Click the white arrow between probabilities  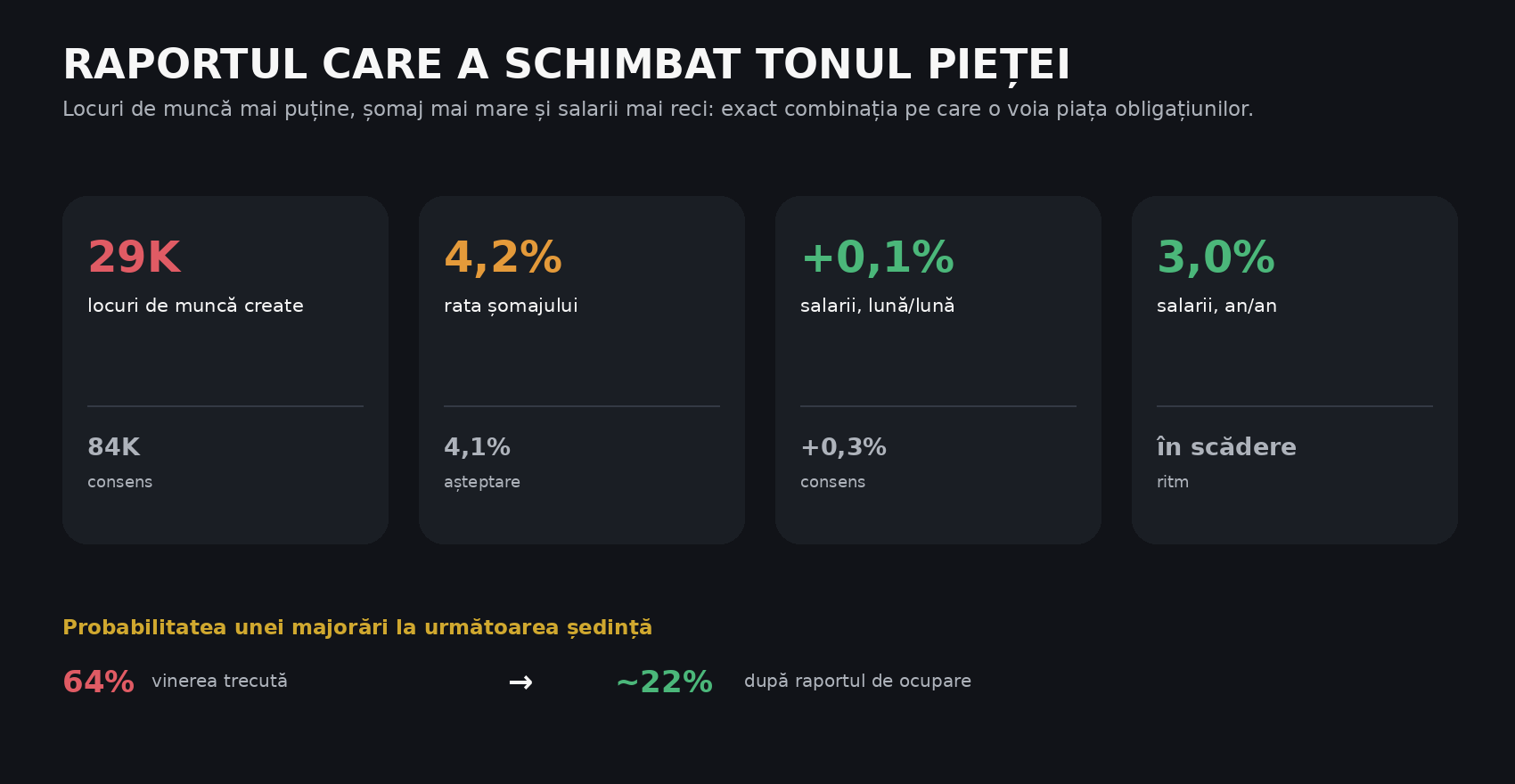520,682
